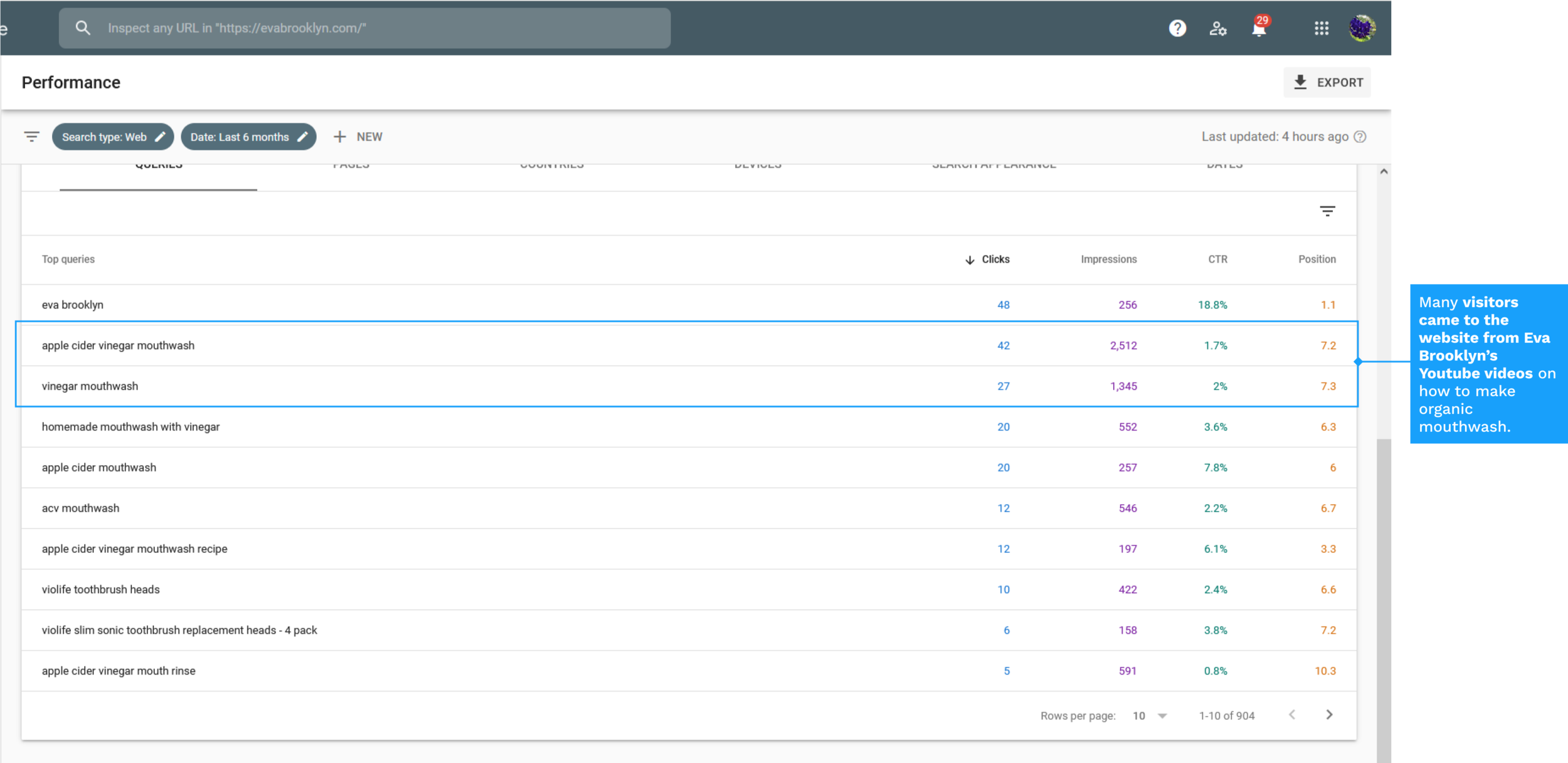Open the users and permissions icon
This screenshot has height=763, width=1568.
pyautogui.click(x=1217, y=28)
